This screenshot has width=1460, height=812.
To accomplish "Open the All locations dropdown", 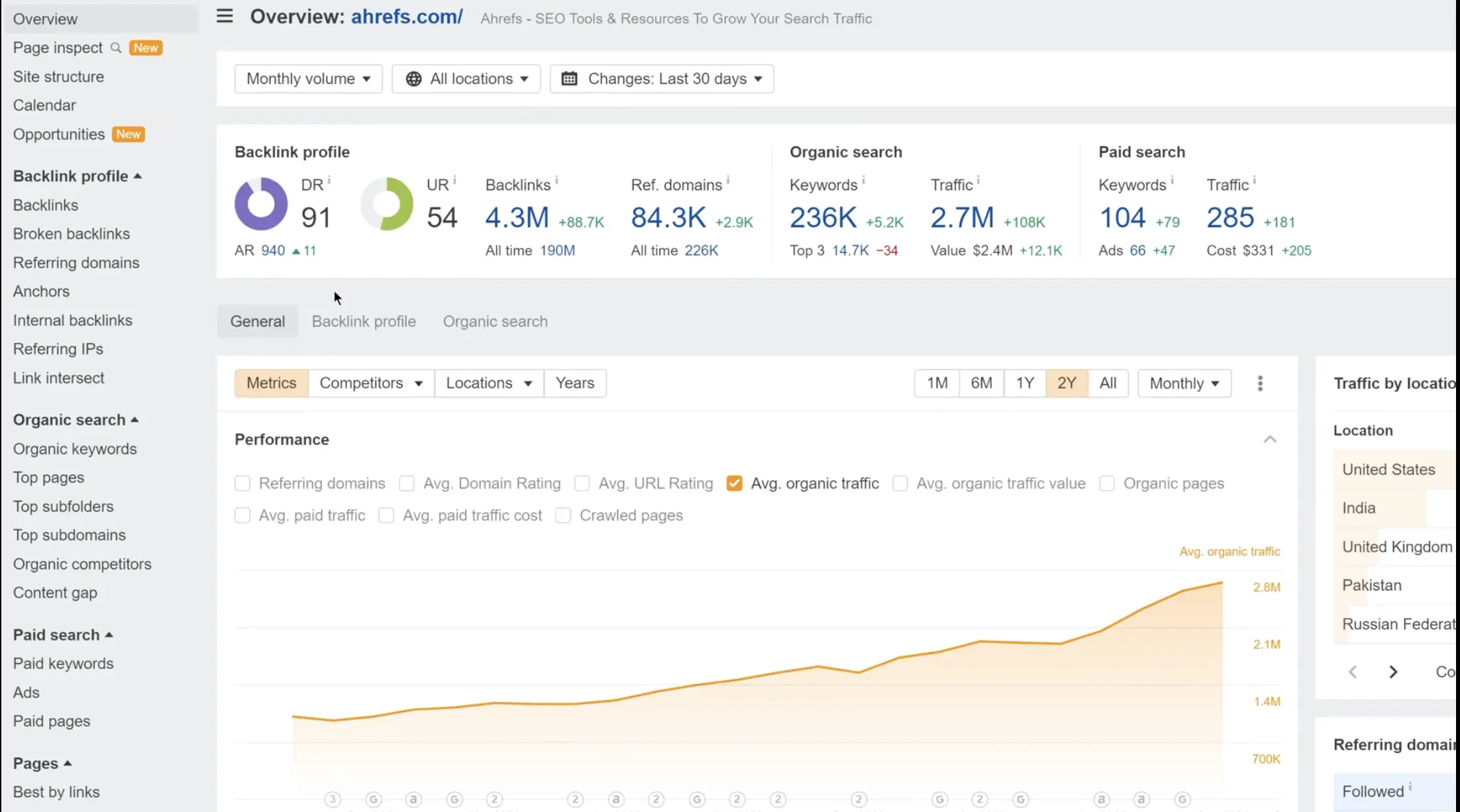I will 466,79.
